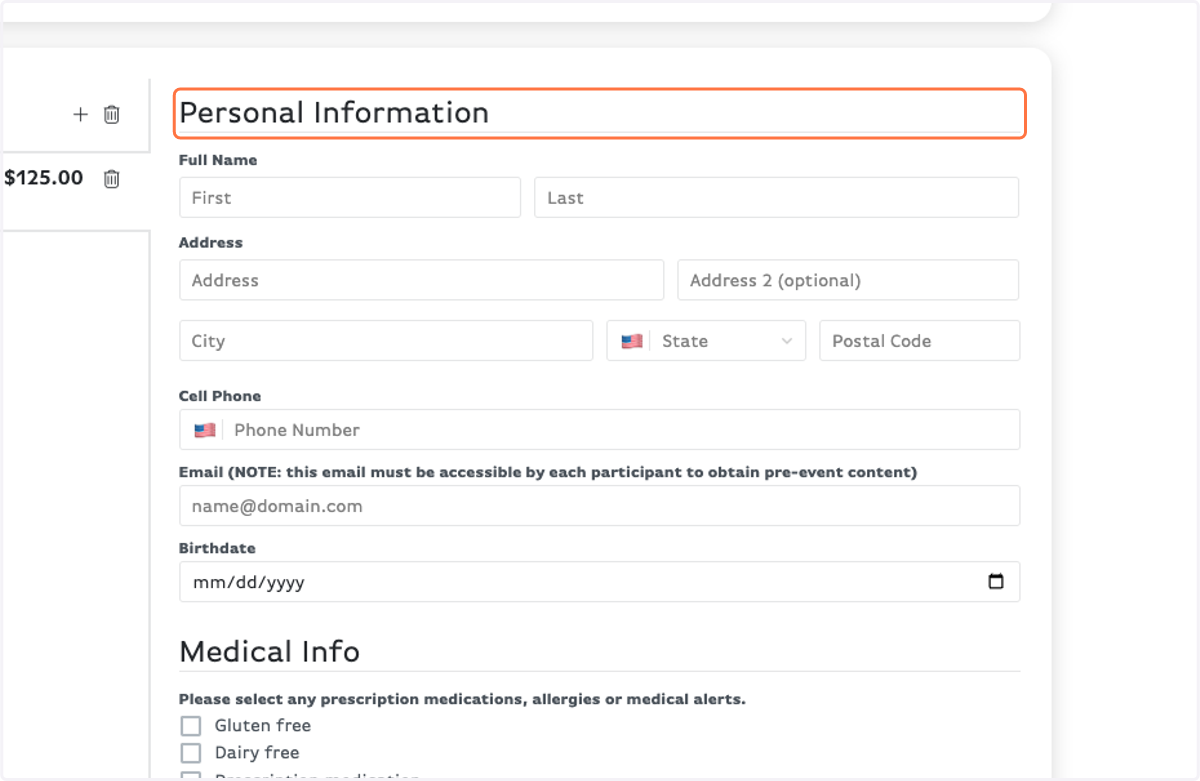Click the US flag in Phone Number field

pos(205,430)
